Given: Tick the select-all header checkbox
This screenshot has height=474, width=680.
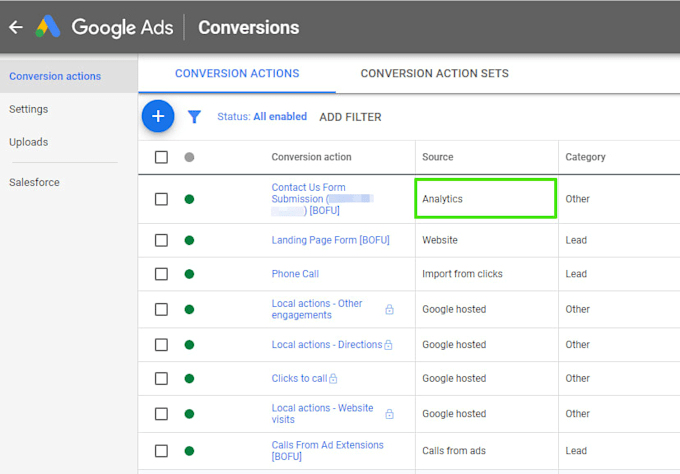Looking at the screenshot, I should coord(161,157).
